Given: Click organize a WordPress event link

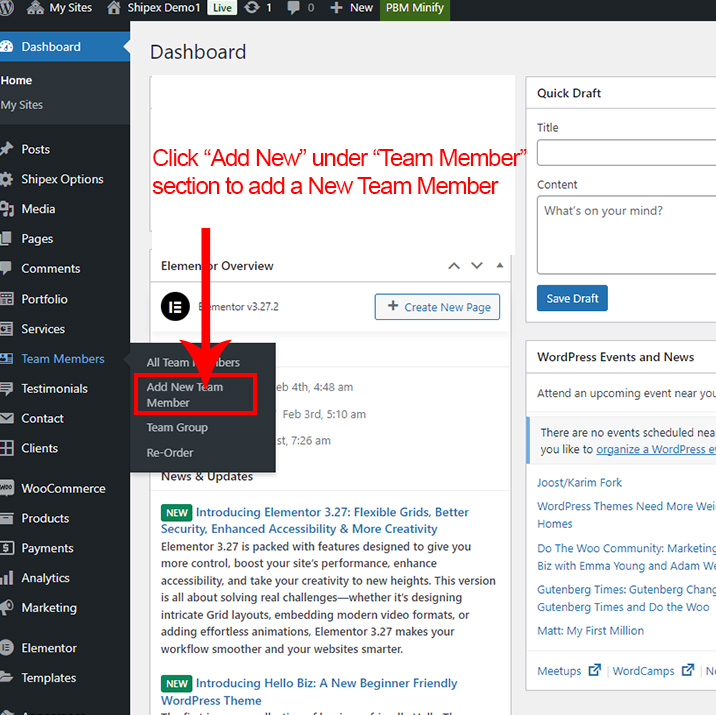Looking at the screenshot, I should pyautogui.click(x=656, y=449).
